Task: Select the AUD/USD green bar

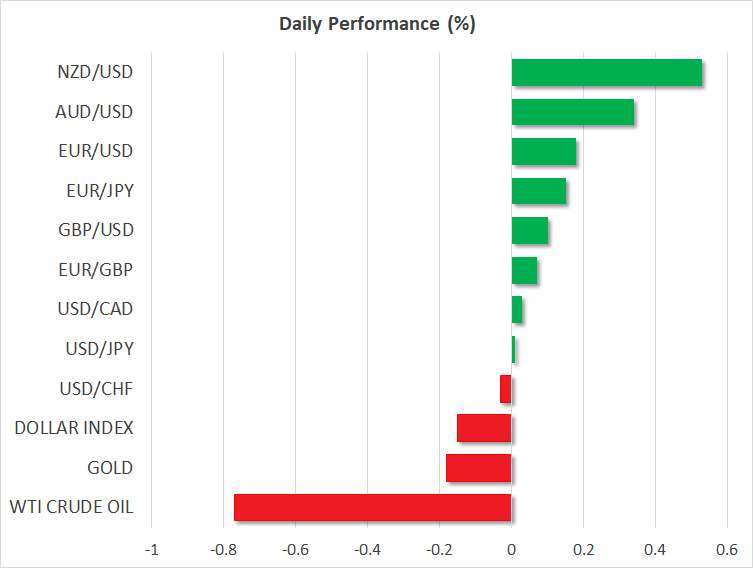Action: pyautogui.click(x=572, y=113)
